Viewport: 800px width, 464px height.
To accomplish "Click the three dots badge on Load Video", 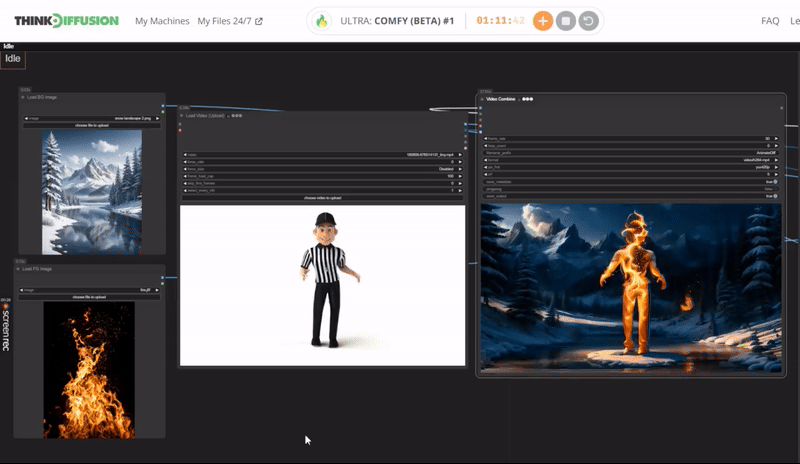I will pyautogui.click(x=237, y=115).
